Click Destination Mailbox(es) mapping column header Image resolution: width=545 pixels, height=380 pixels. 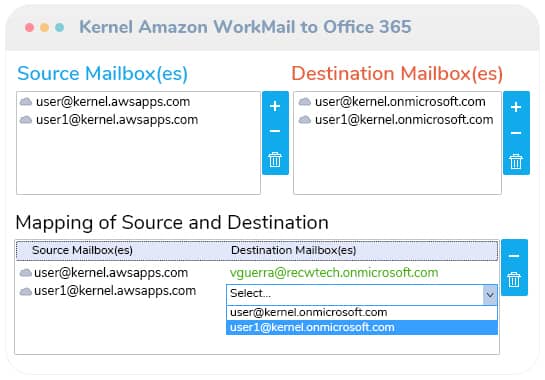pos(293,250)
